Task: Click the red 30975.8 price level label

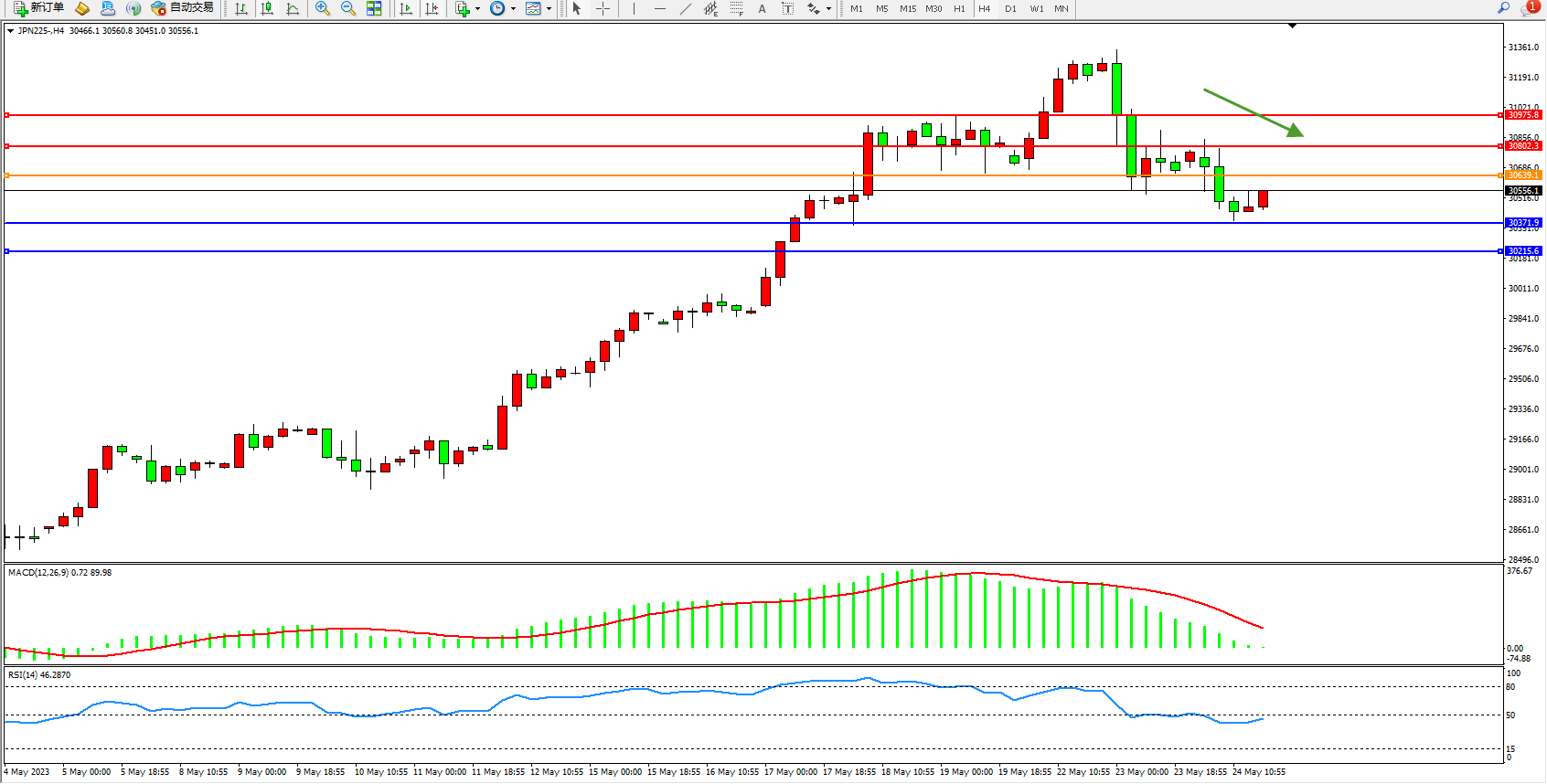Action: pos(1522,115)
